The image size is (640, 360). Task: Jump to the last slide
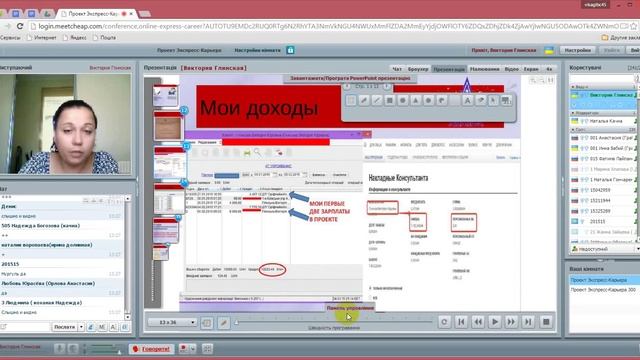click(x=528, y=322)
